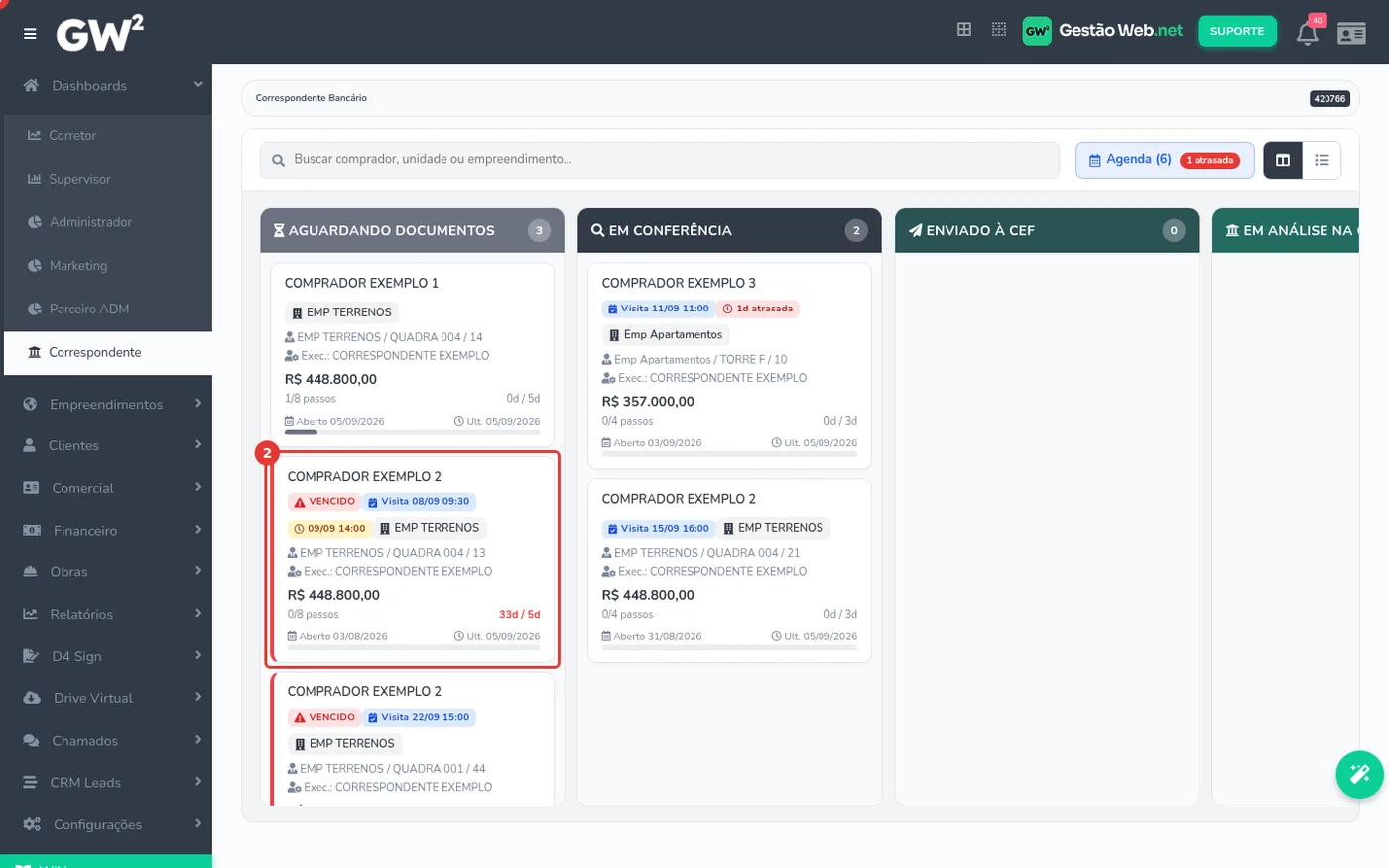Open the Administrador dashboard

[108, 222]
